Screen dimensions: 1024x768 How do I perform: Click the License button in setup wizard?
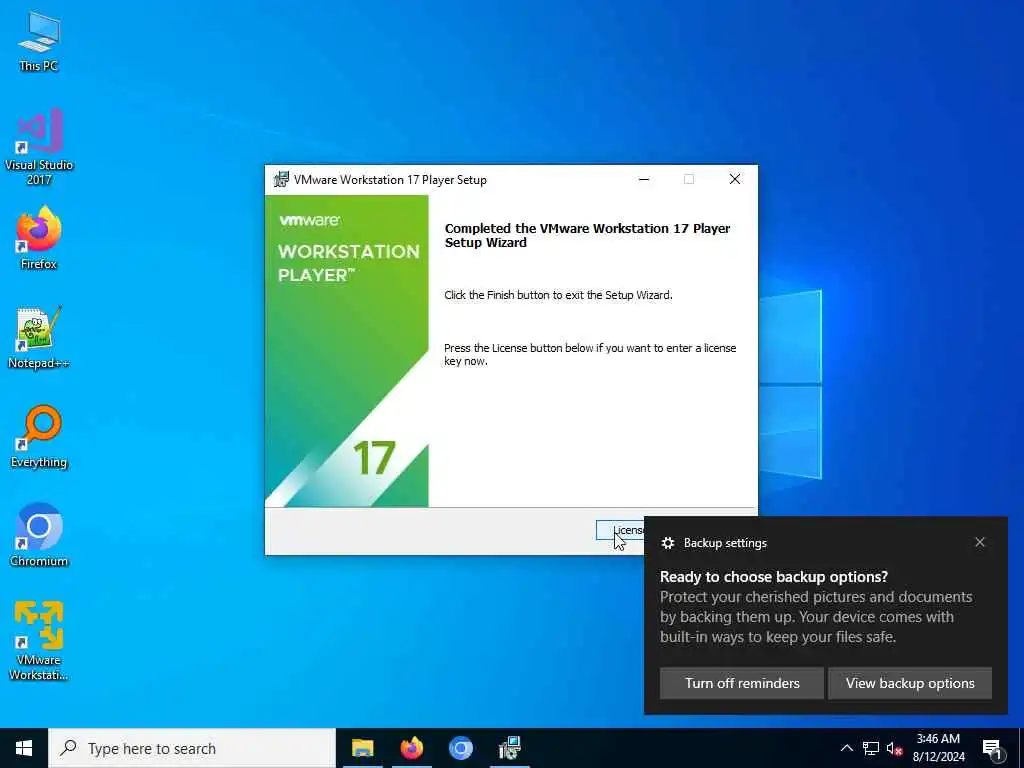620,530
